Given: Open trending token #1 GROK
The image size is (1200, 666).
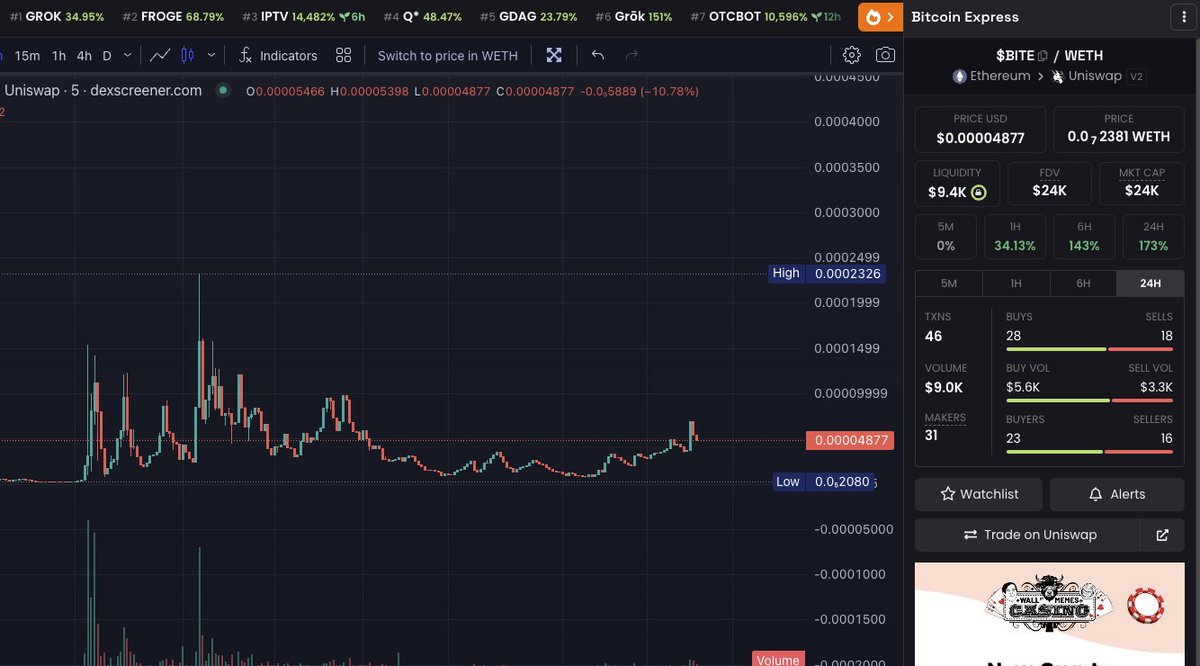Looking at the screenshot, I should [57, 17].
